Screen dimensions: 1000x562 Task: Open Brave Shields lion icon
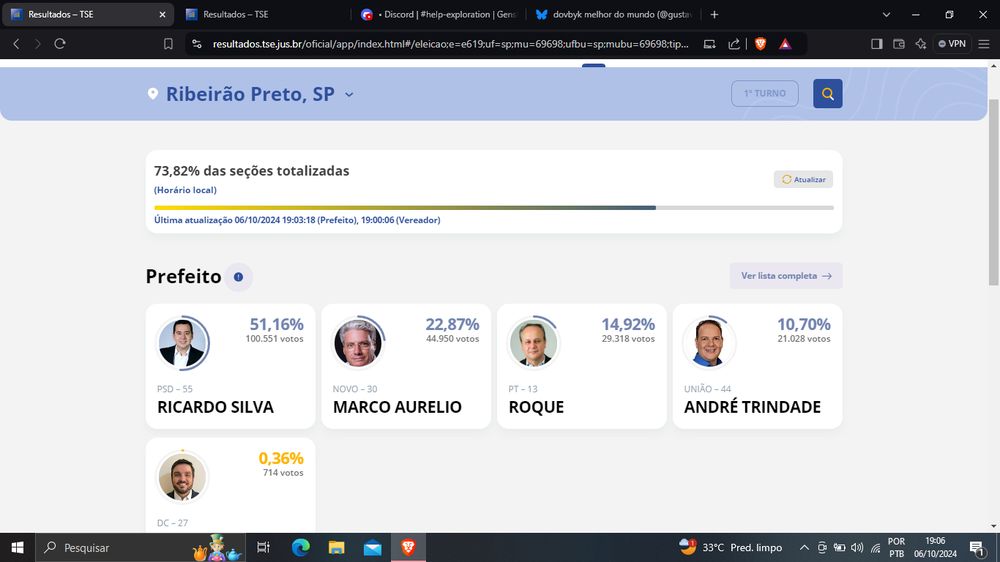point(760,44)
